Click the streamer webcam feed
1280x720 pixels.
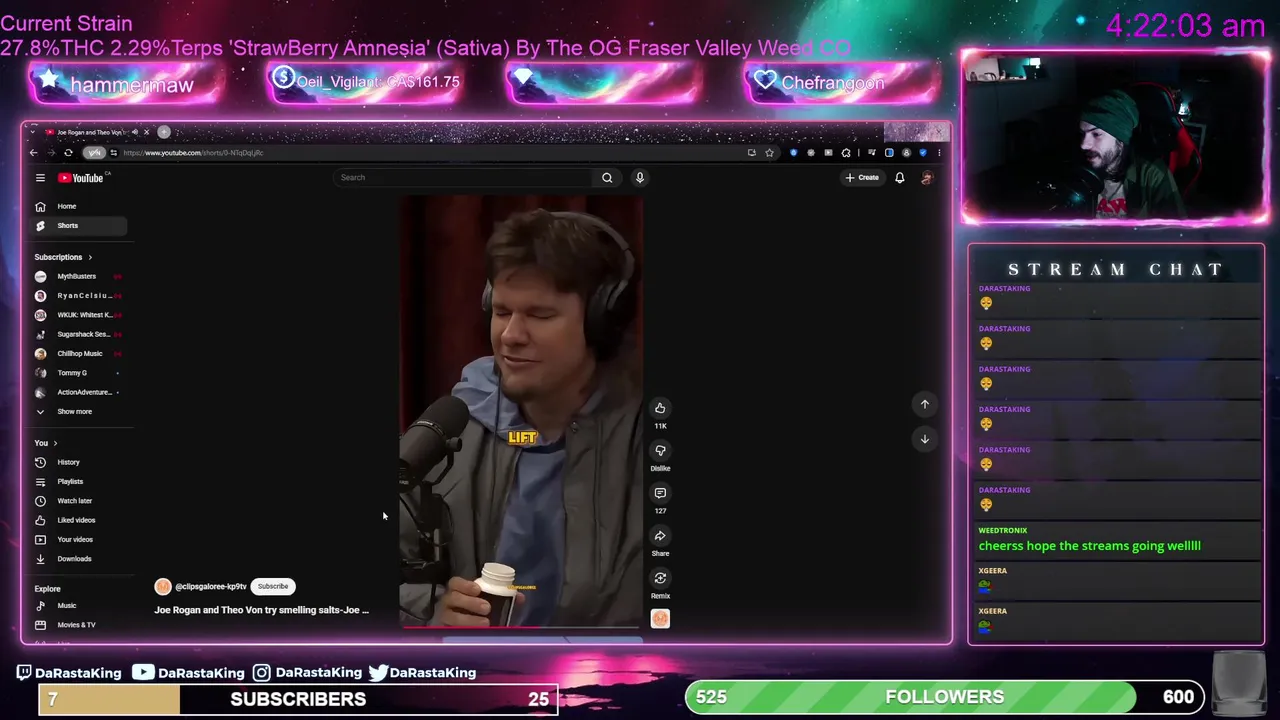coord(1115,138)
